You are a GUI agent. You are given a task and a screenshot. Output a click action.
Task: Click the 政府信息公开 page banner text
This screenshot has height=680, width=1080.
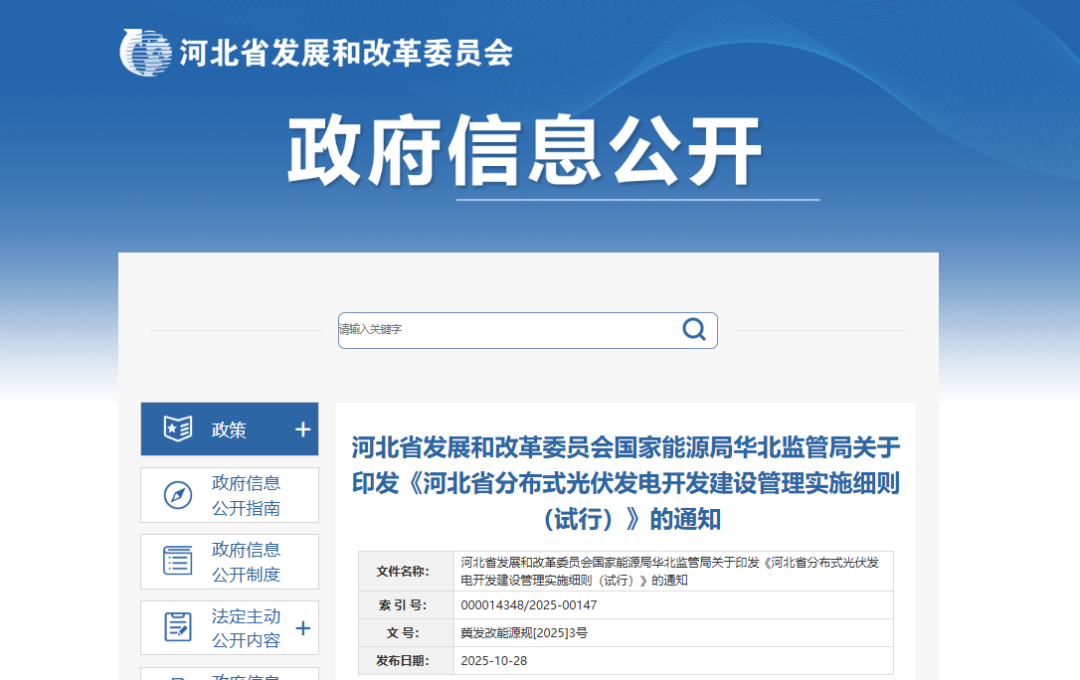tap(528, 145)
